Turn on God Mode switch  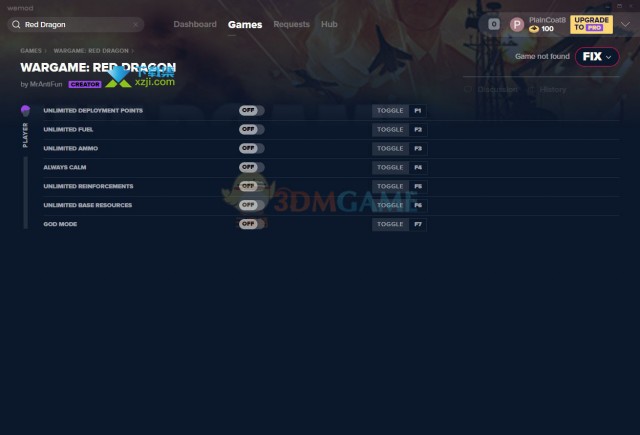click(x=252, y=224)
